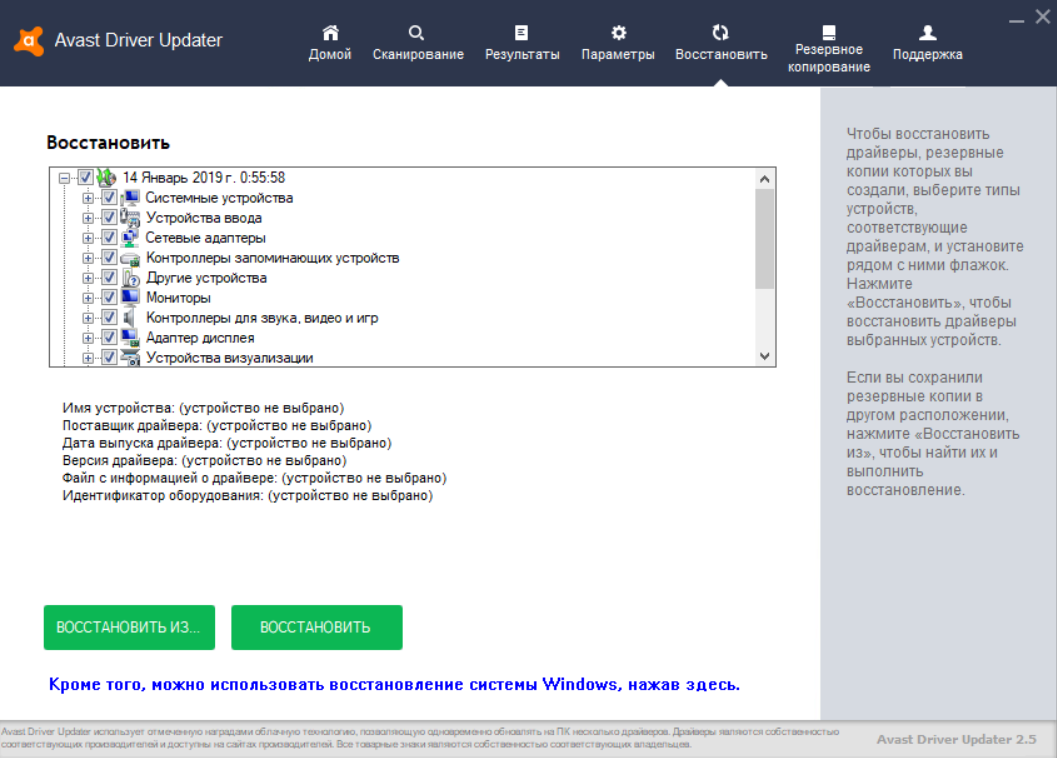Click the Settings gear icon

[x=618, y=32]
